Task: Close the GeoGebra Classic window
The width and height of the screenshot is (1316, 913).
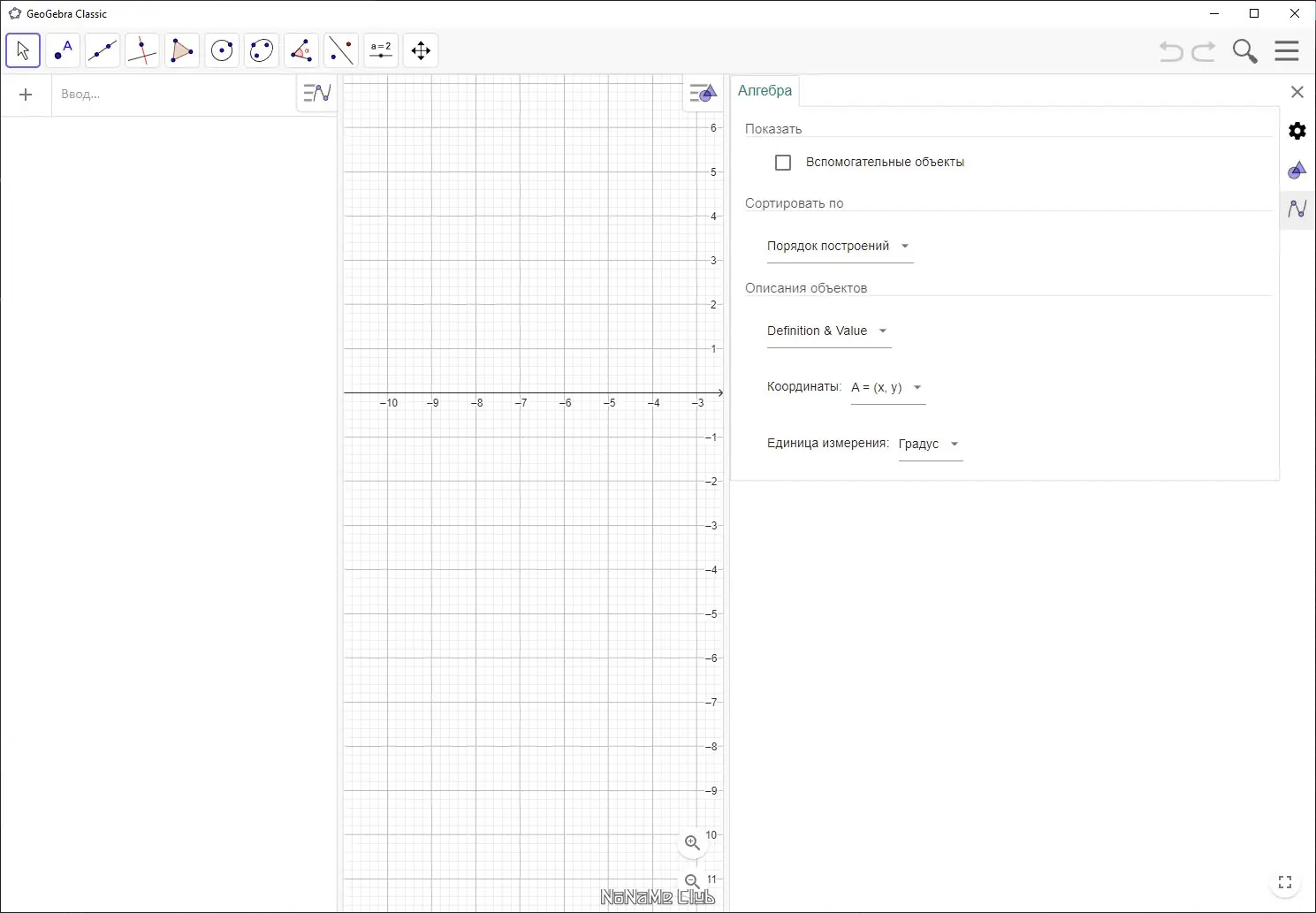Action: click(x=1295, y=13)
